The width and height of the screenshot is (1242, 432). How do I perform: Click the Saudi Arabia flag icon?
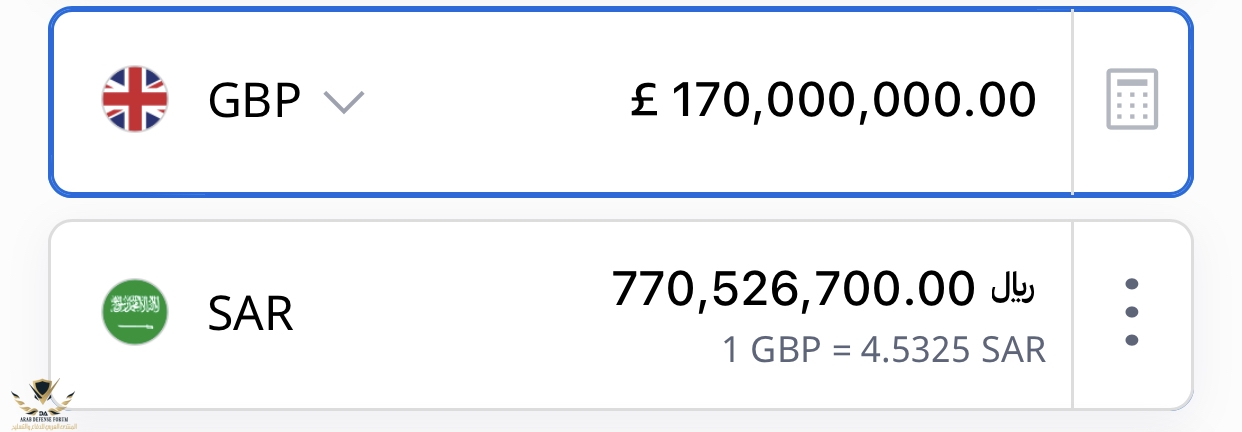[x=135, y=313]
